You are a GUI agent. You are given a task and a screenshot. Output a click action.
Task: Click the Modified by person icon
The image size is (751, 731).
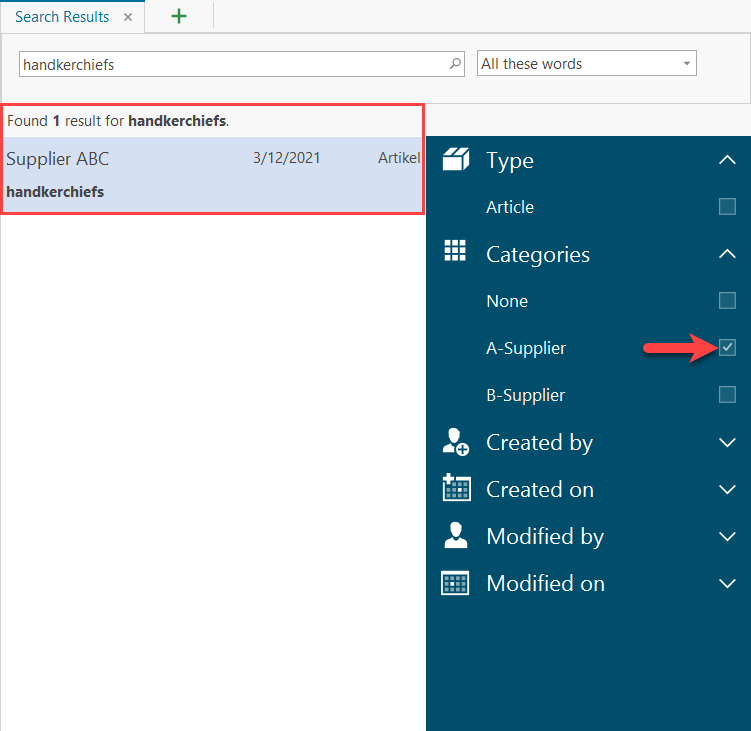(x=456, y=536)
